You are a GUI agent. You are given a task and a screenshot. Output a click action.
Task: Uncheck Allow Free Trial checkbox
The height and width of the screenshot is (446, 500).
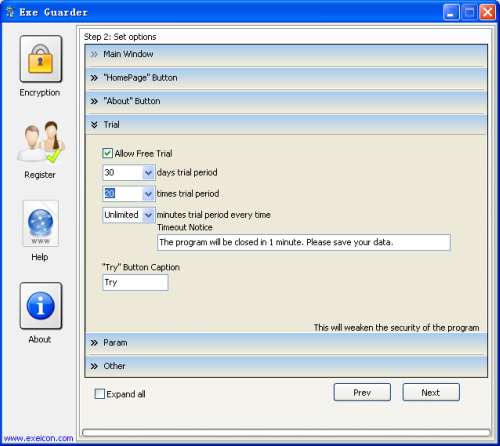point(107,153)
